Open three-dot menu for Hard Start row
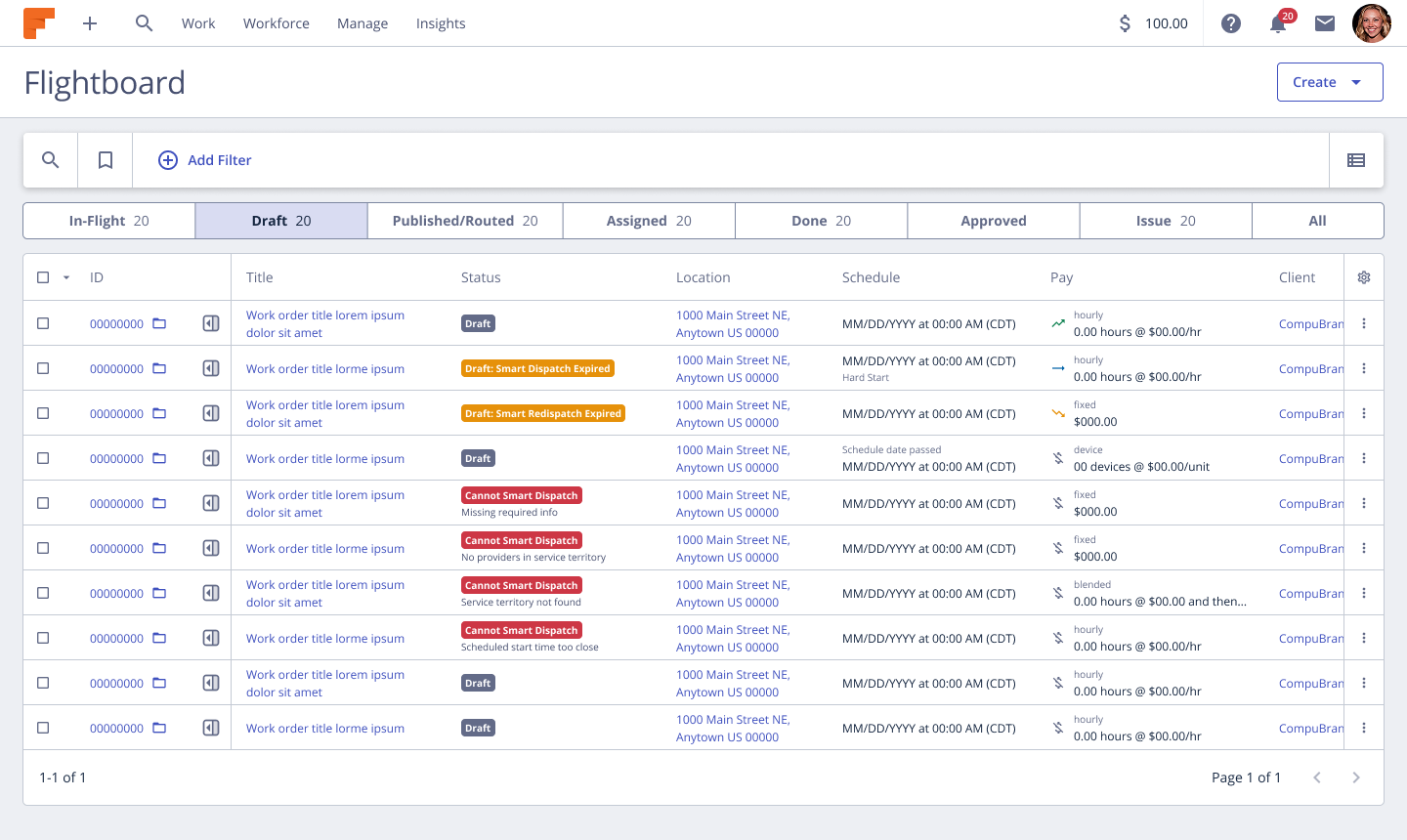 (x=1364, y=368)
